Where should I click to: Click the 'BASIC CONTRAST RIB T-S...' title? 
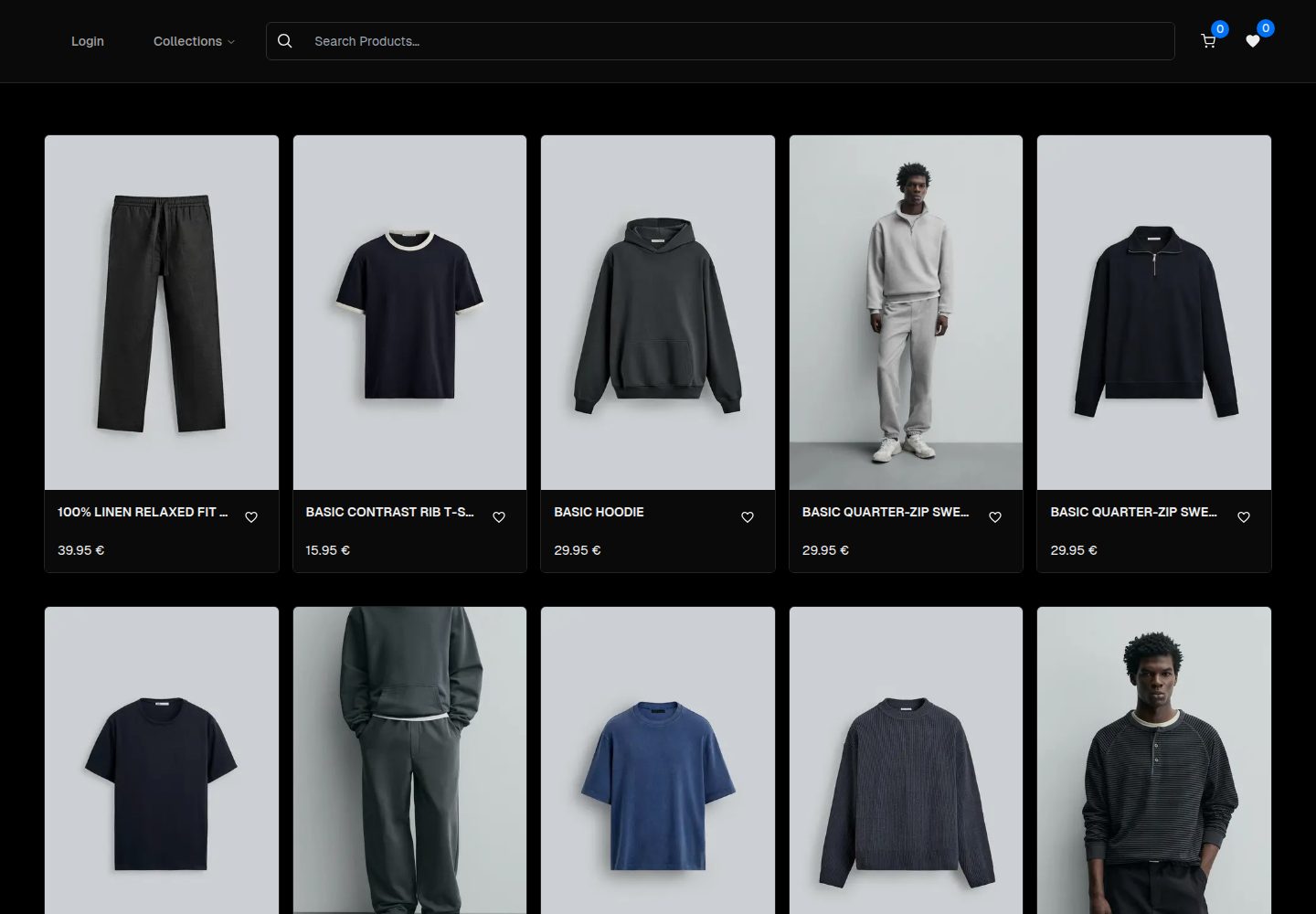[x=390, y=512]
